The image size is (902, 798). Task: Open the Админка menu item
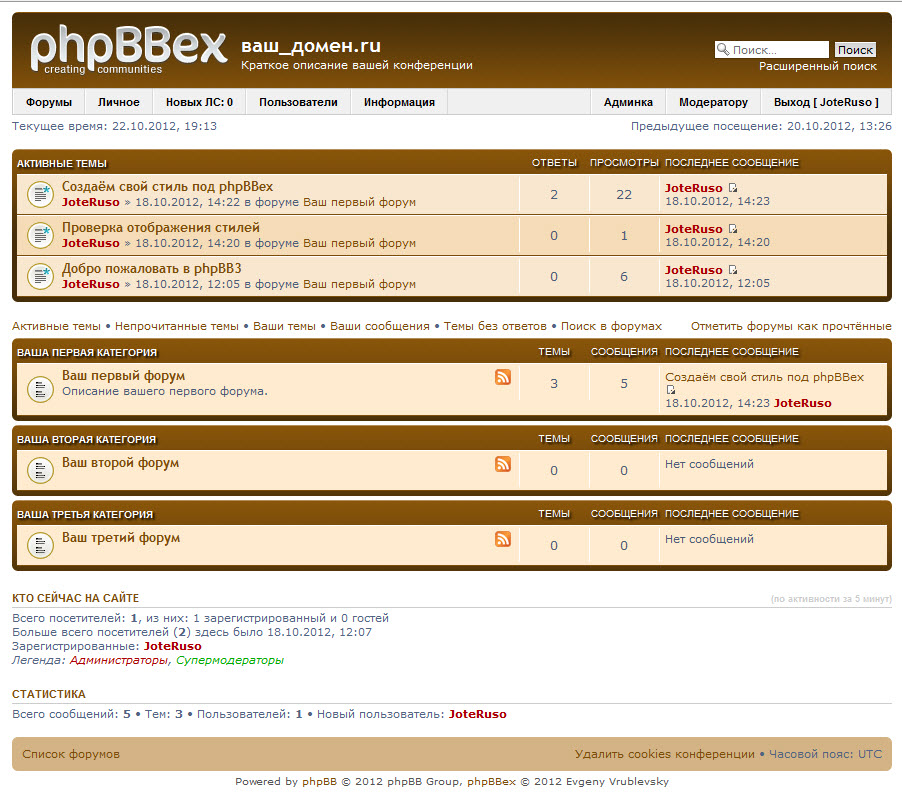(x=628, y=102)
